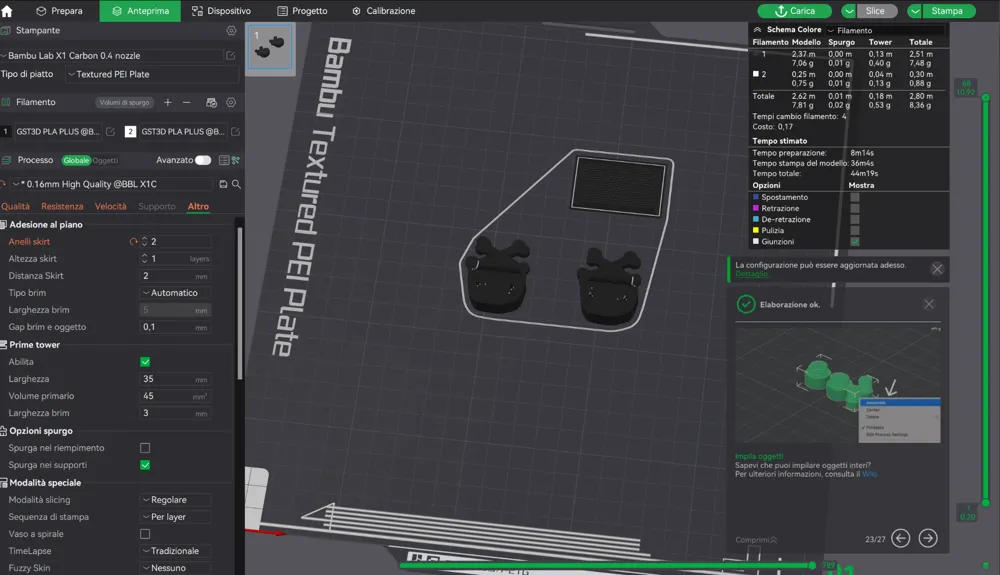
Task: Show Retrazione in preview
Action: click(855, 208)
